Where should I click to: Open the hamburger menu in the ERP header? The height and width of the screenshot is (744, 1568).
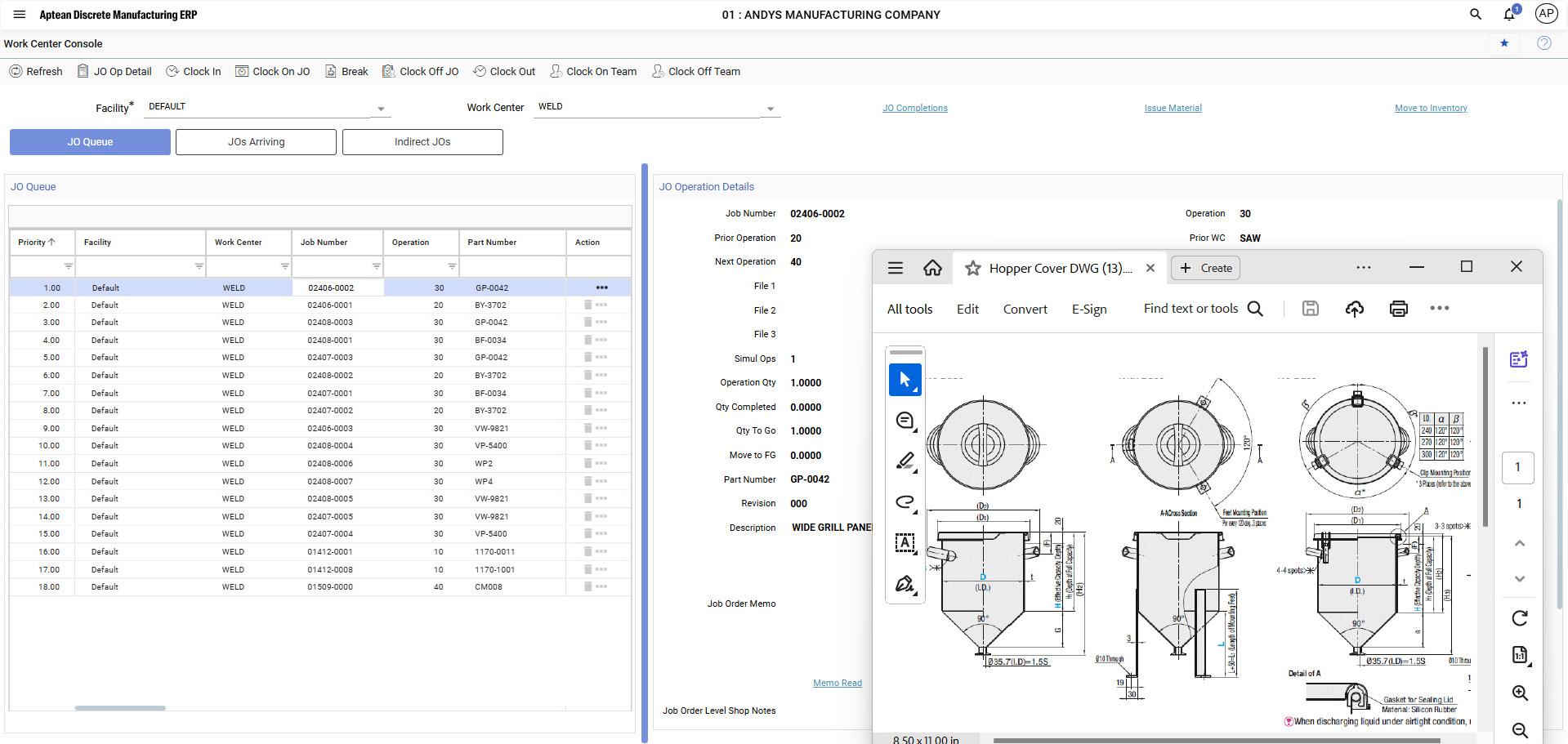point(20,15)
